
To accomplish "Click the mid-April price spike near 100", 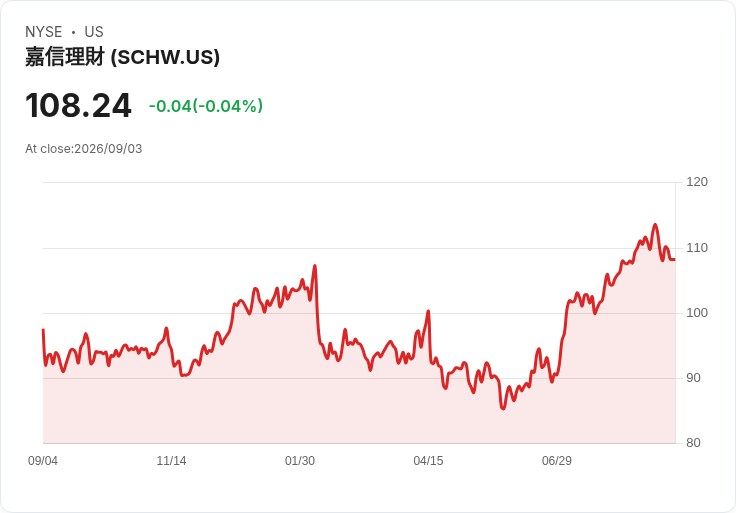I will (428, 311).
